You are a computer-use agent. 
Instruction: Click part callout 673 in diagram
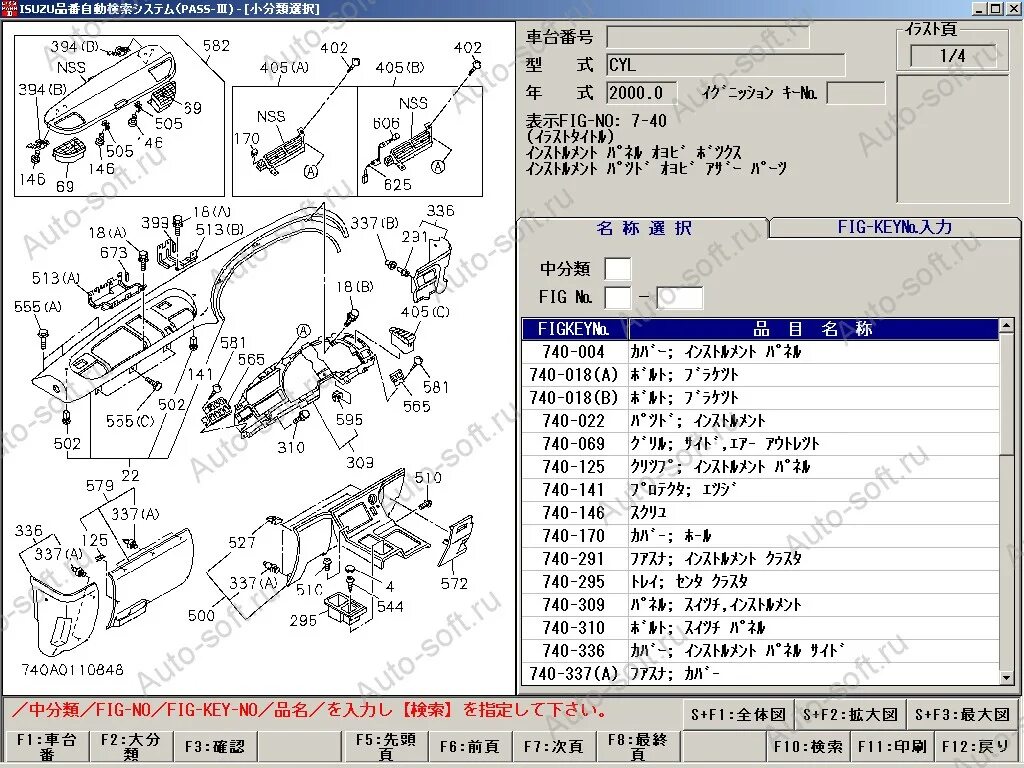click(x=114, y=252)
